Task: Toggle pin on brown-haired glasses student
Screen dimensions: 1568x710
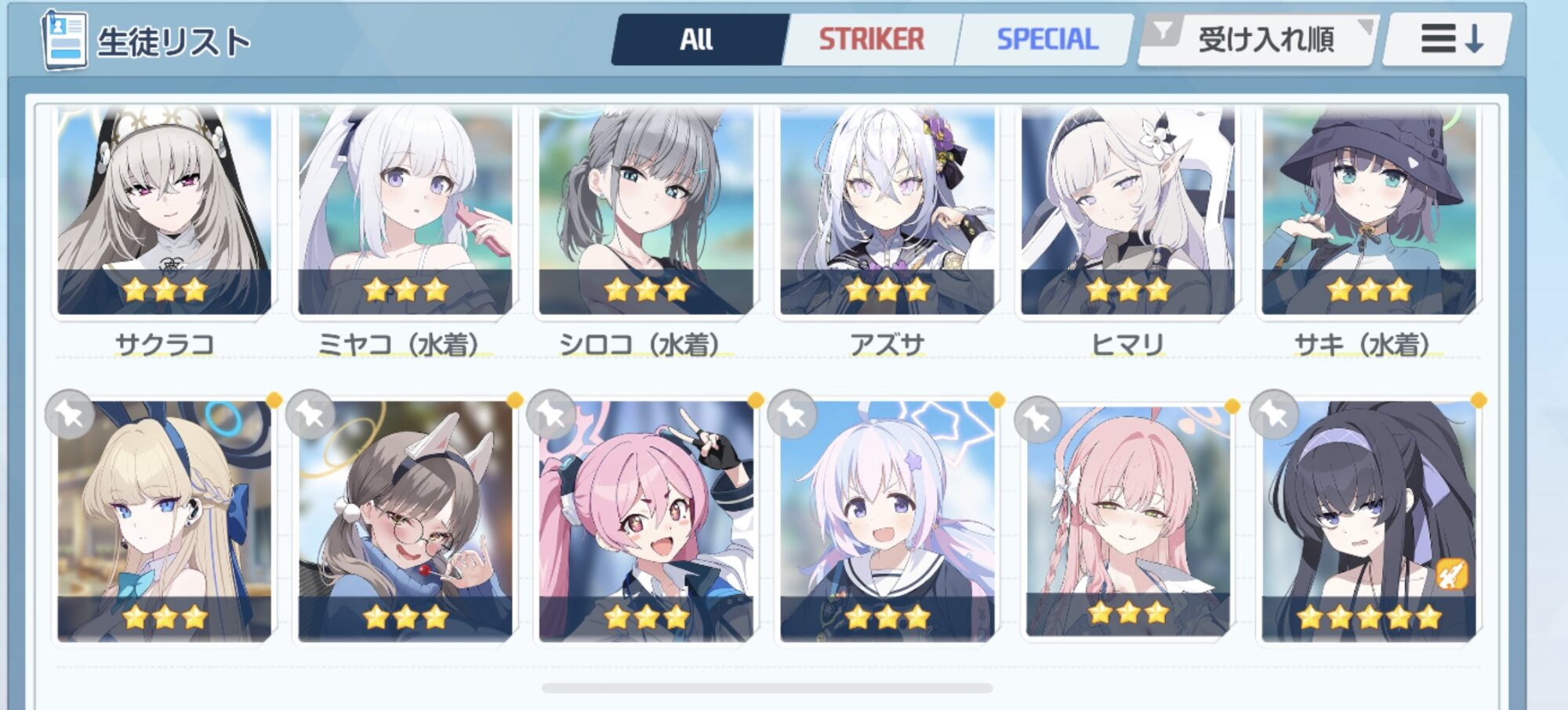Action: [311, 414]
